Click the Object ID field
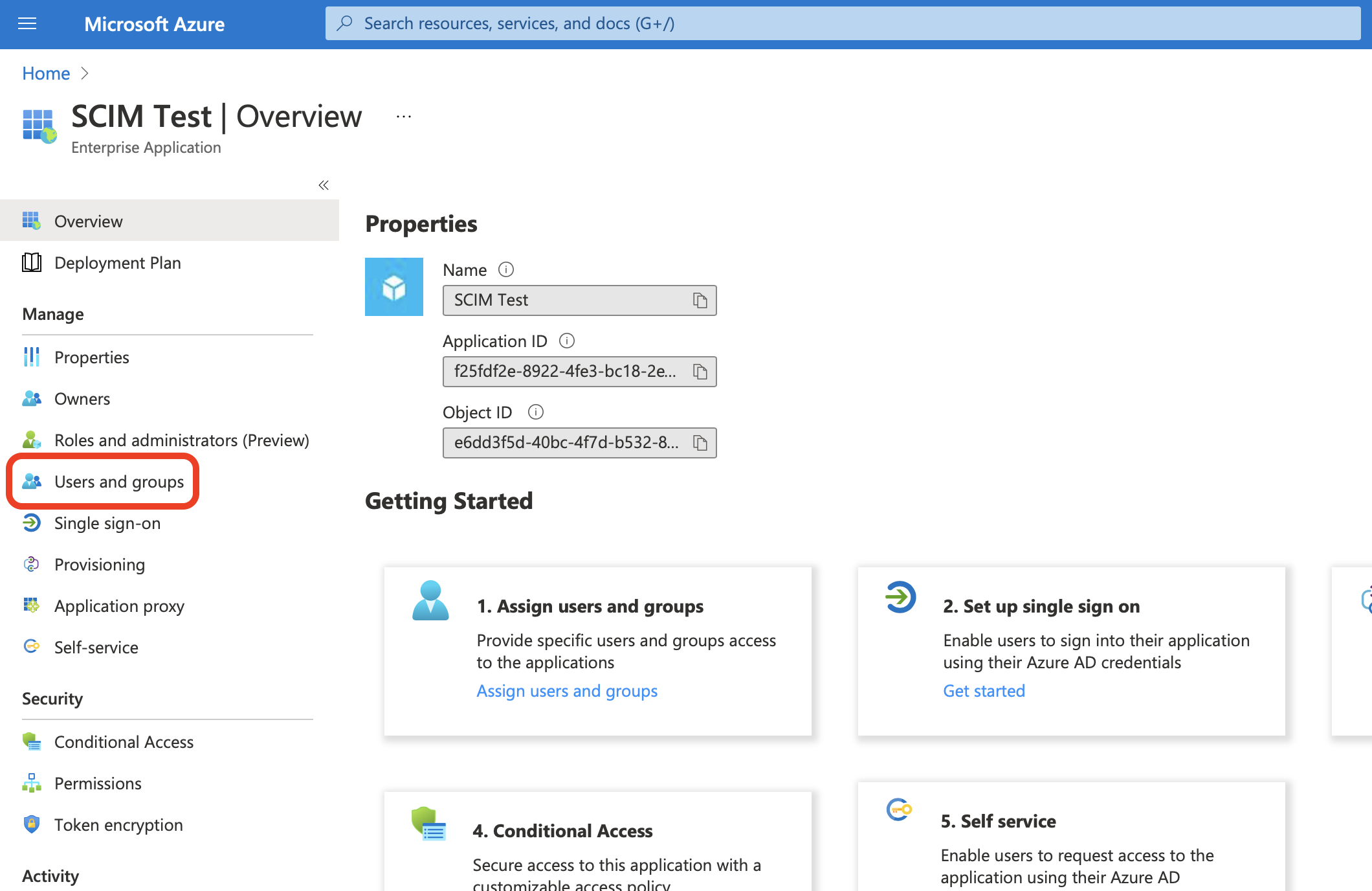1372x891 pixels. [579, 443]
